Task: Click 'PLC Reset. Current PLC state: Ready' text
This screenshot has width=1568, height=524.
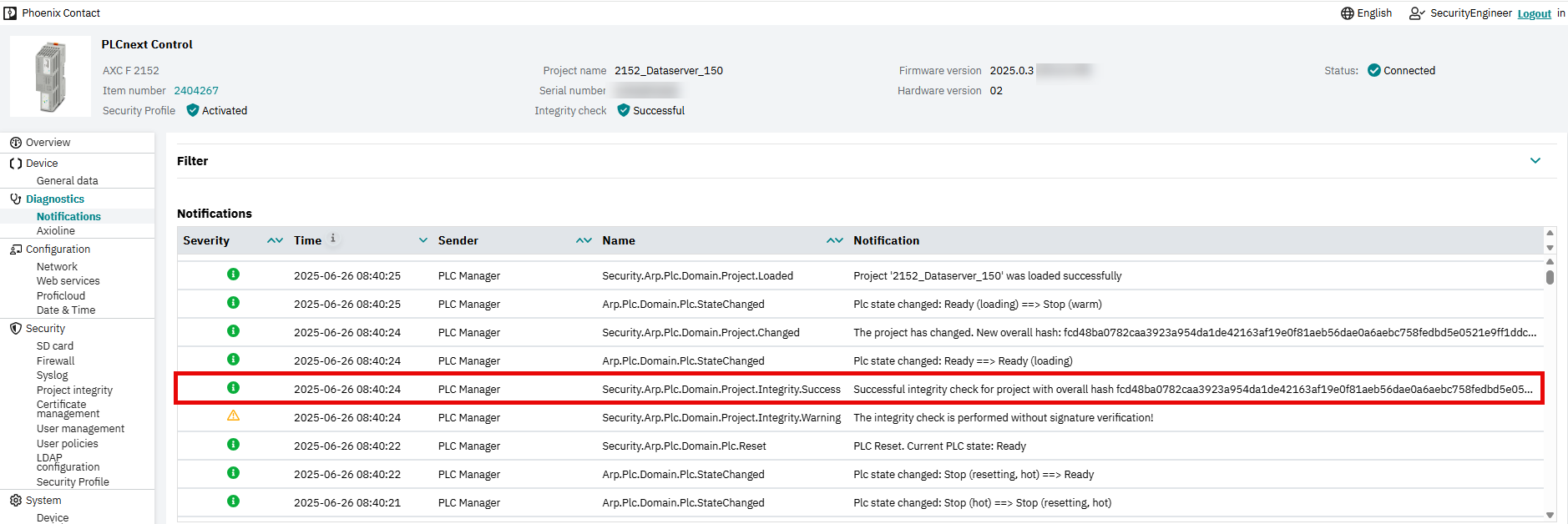Action: pos(939,446)
